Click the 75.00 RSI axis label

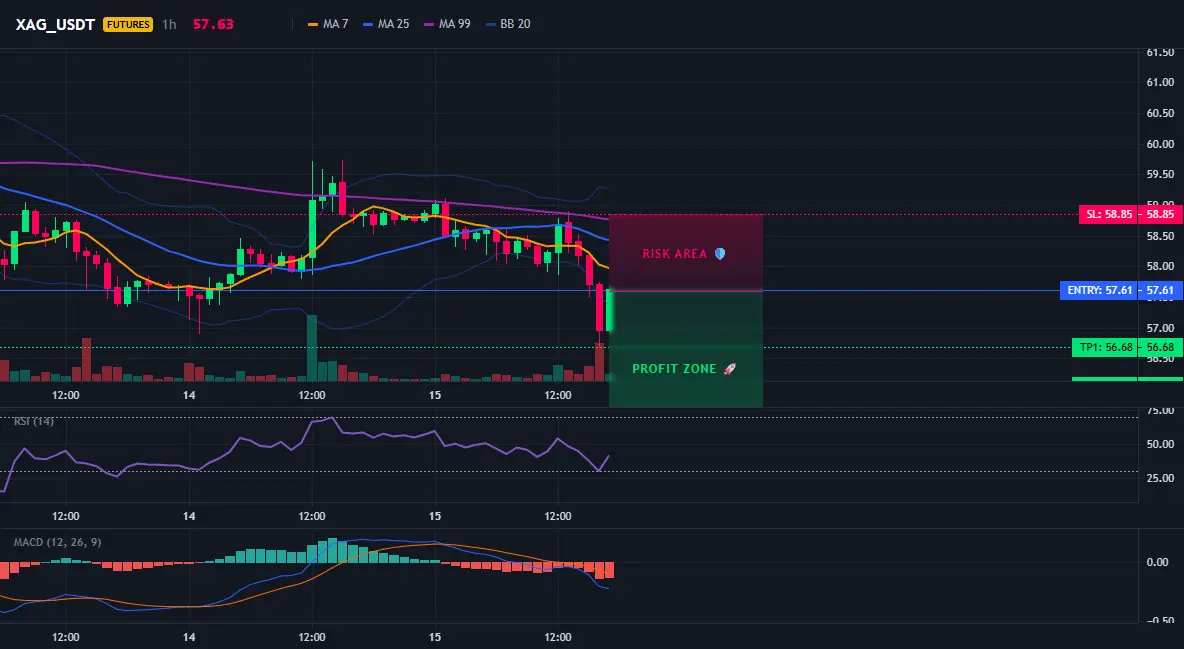point(1160,411)
